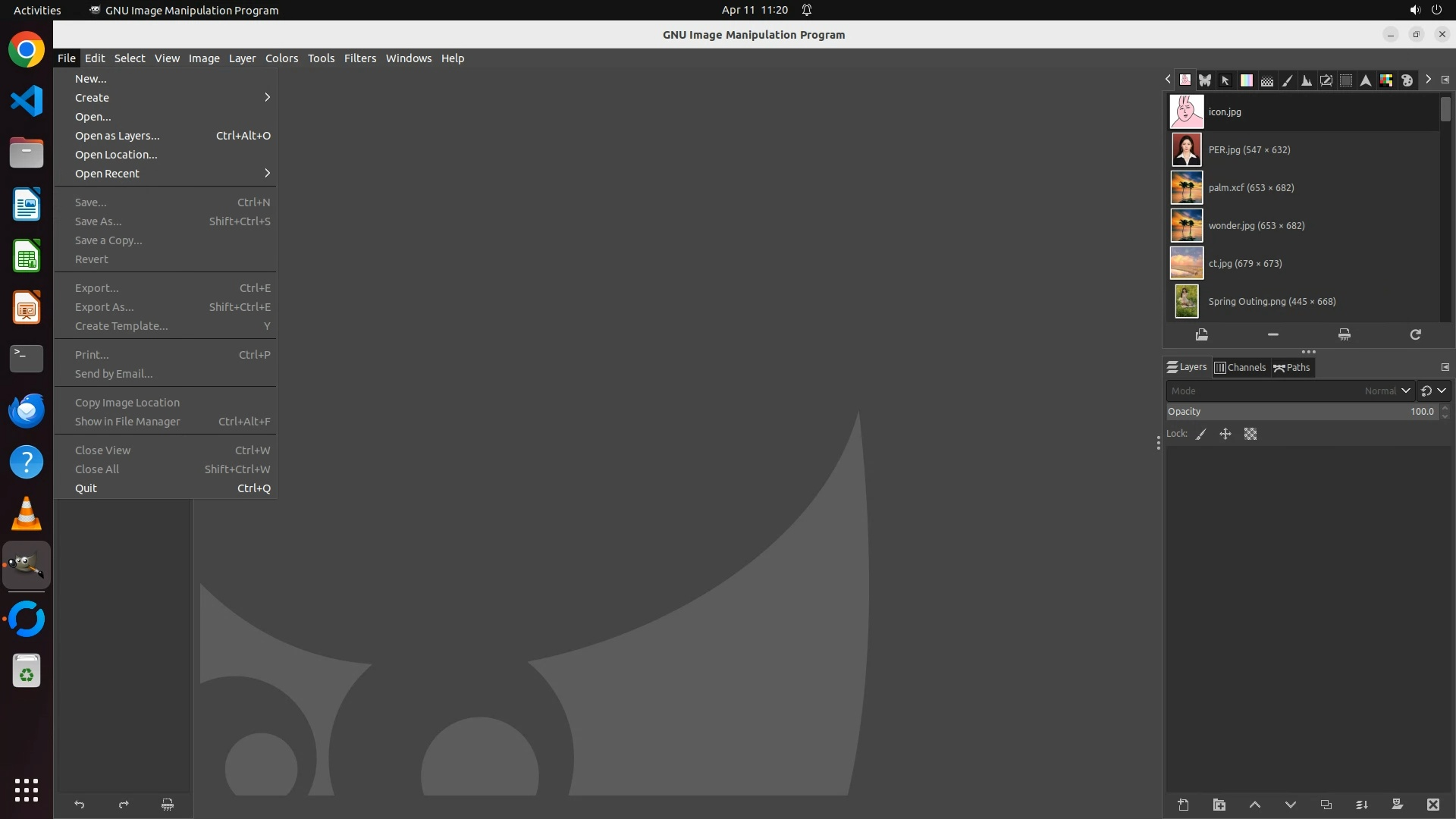Toggle the lock alpha channel checkerboard icon
Image resolution: width=1456 pixels, height=819 pixels.
(x=1250, y=434)
